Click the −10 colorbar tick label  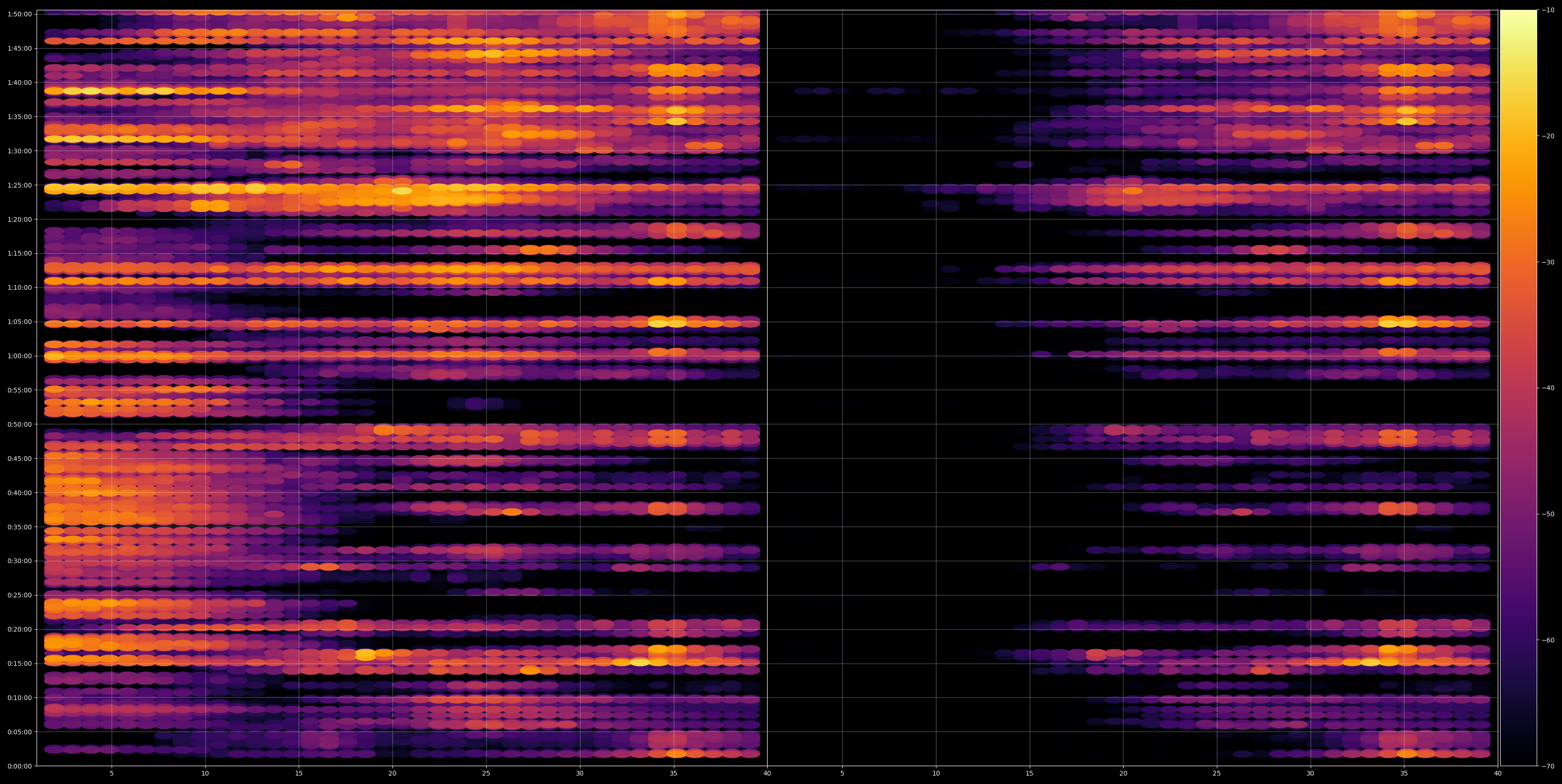1547,10
